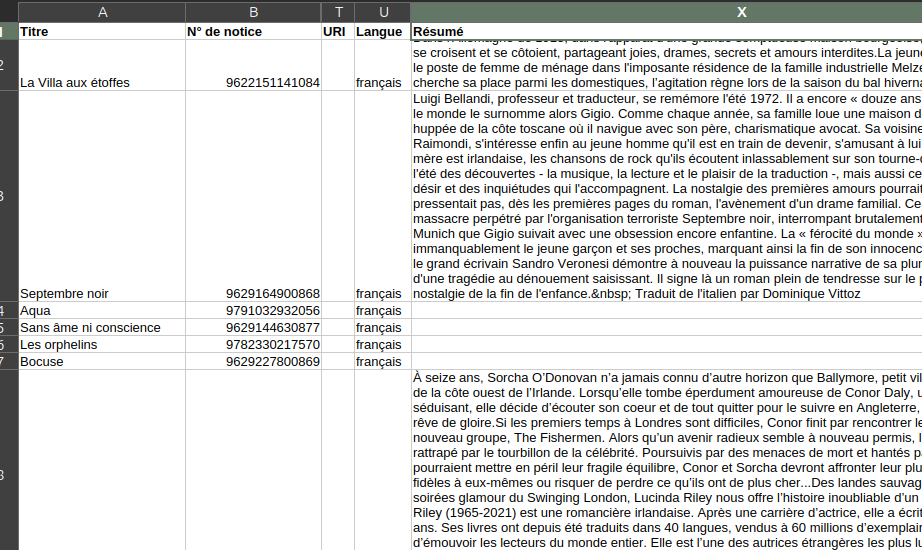The width and height of the screenshot is (922, 550).
Task: Click the Langue header cell
Action: (382, 31)
